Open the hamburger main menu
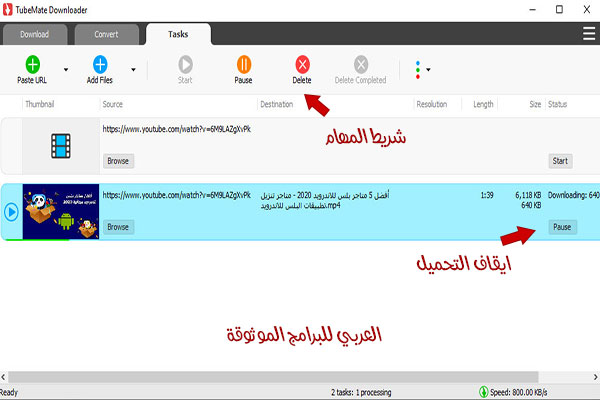This screenshot has width=600, height=400. (589, 34)
